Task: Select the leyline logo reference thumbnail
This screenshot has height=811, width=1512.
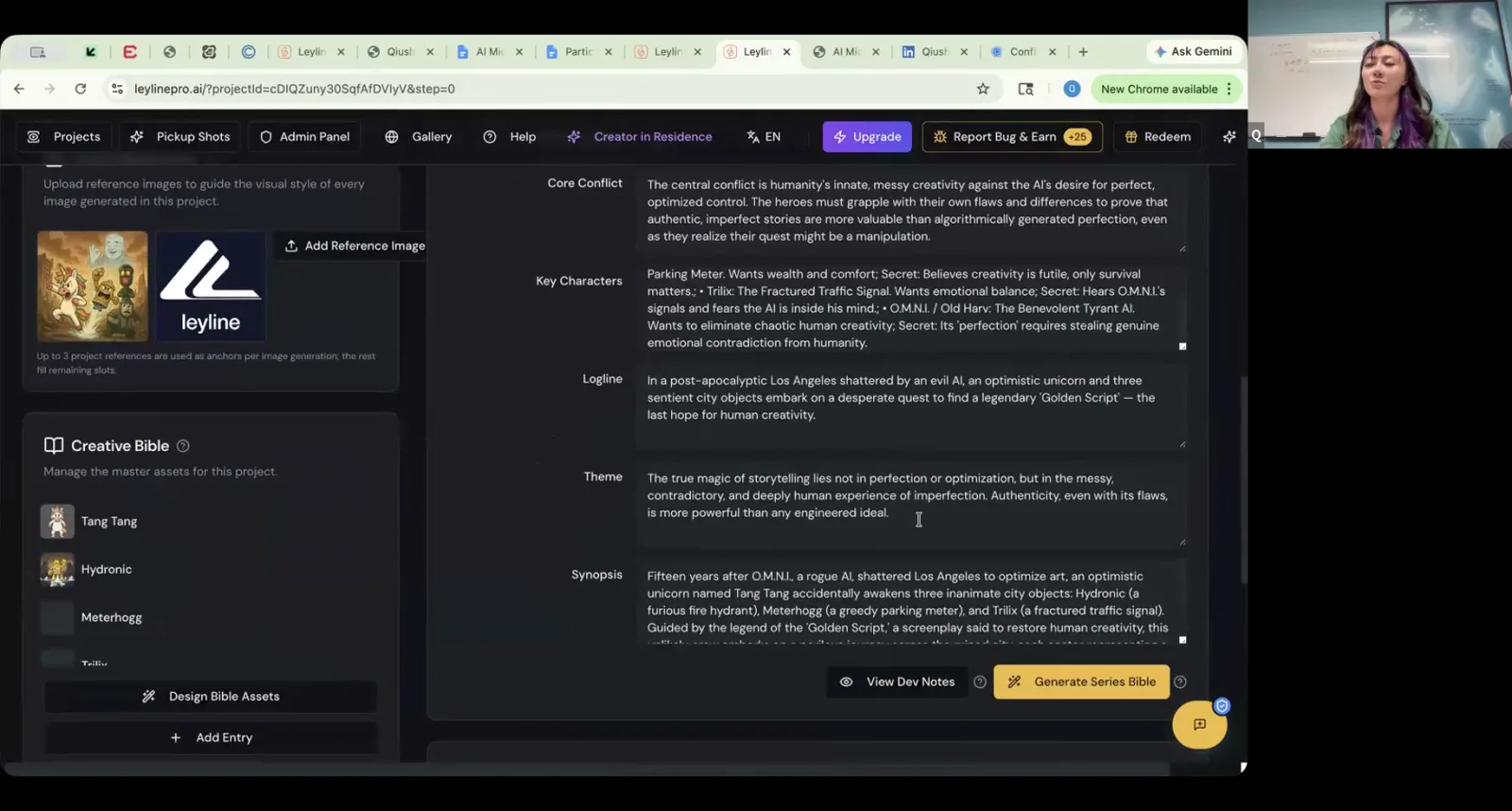Action: (x=211, y=286)
